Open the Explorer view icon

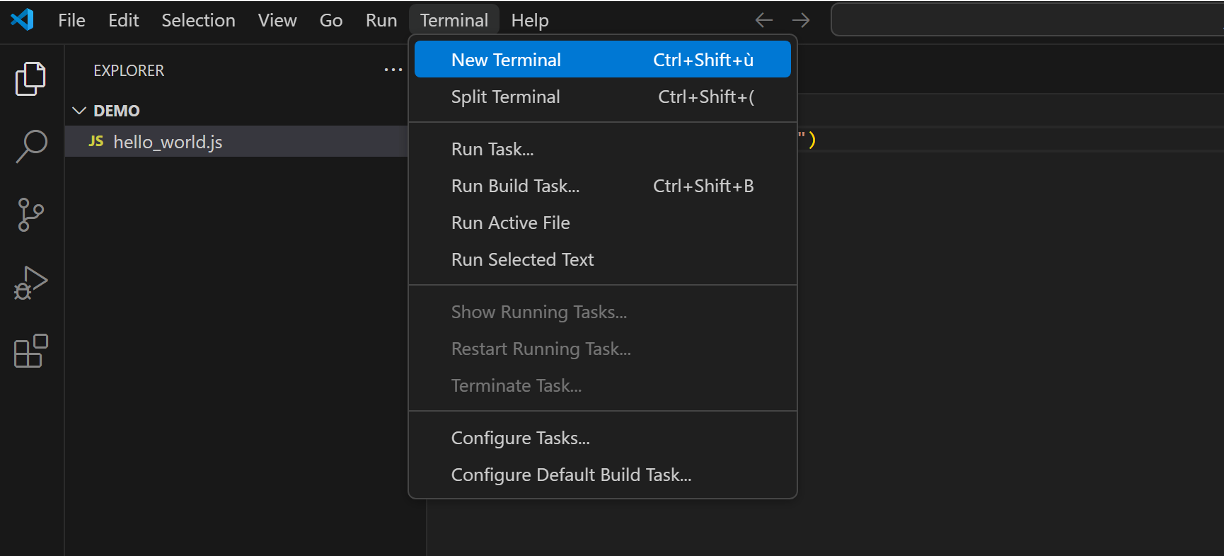tap(31, 79)
